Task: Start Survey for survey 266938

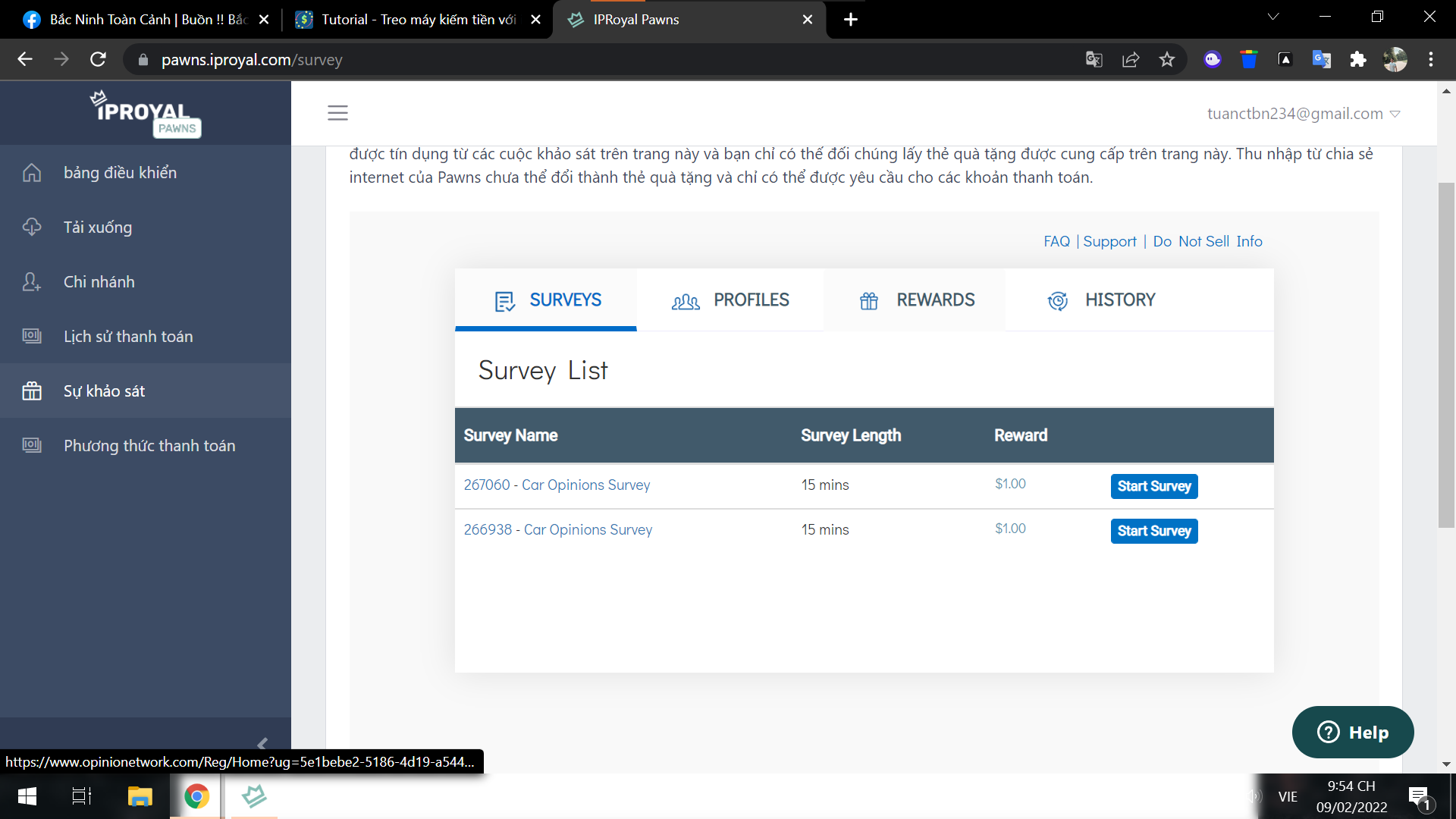Action: 1154,531
